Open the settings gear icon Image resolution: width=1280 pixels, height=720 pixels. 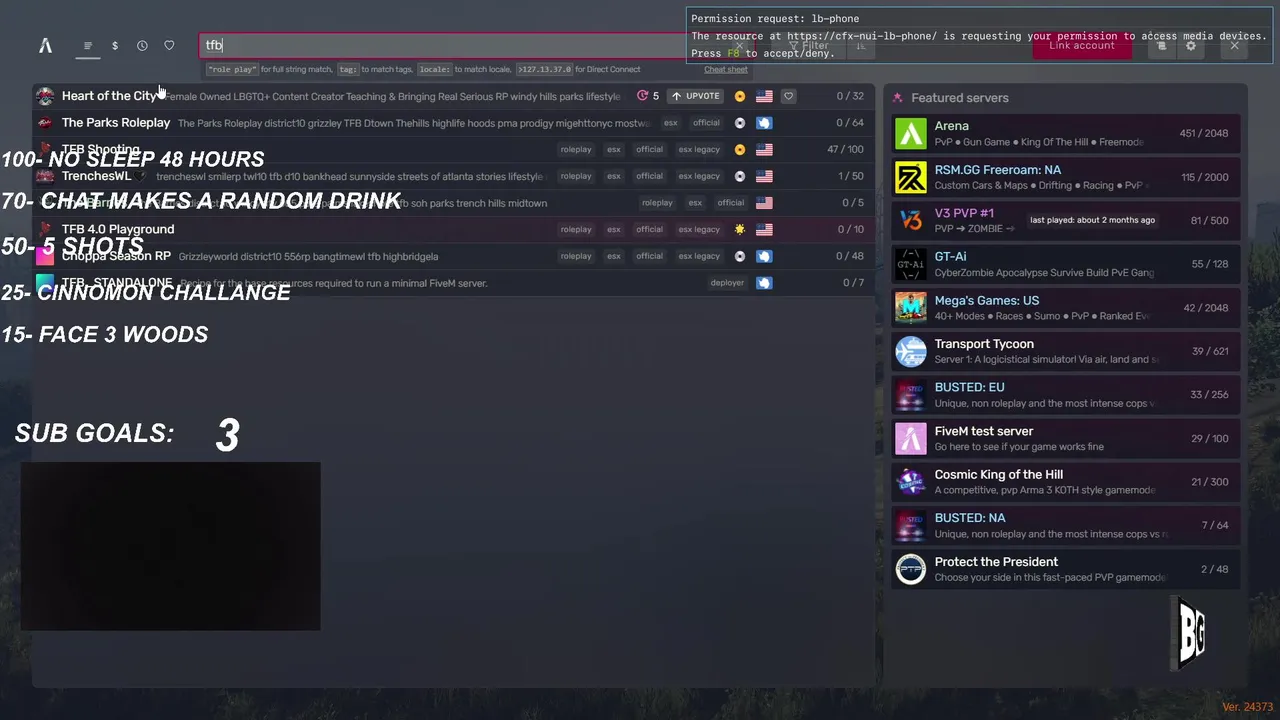pos(1190,45)
